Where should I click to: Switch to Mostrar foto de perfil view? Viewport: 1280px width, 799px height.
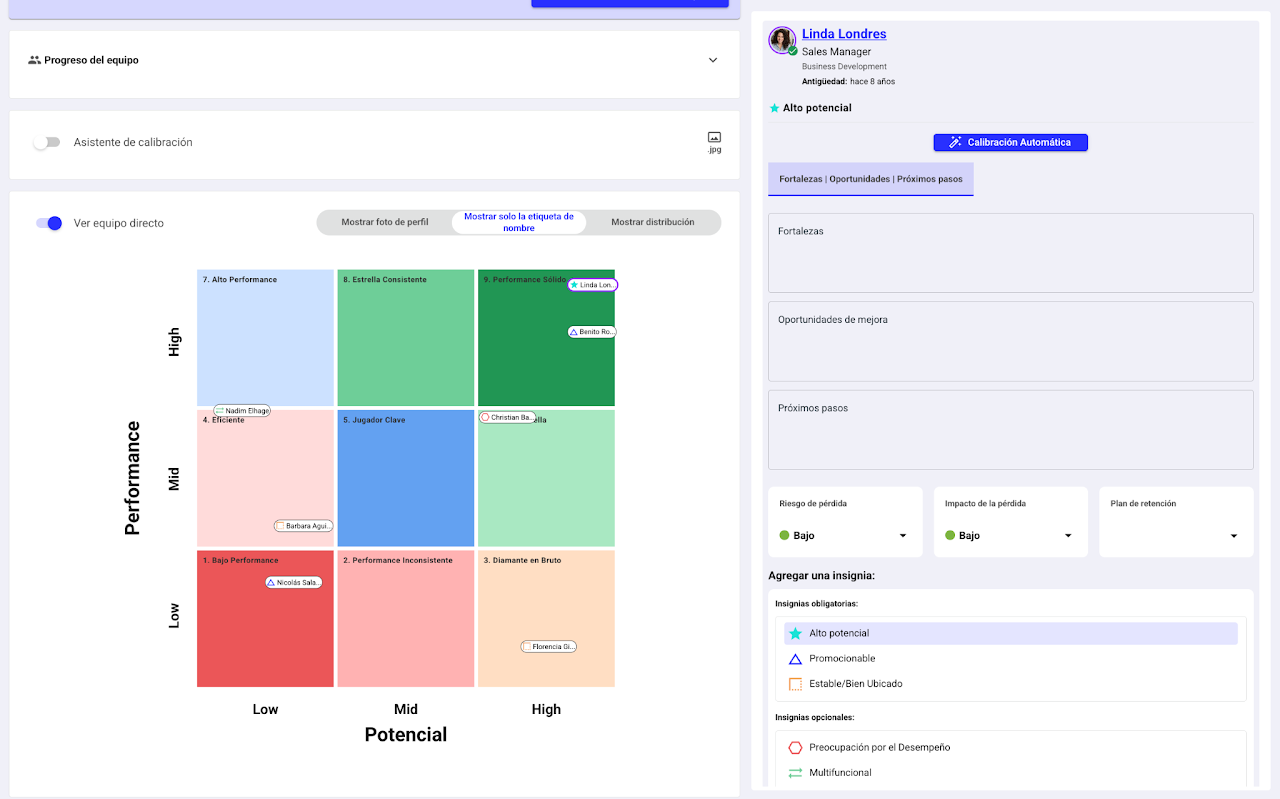[x=385, y=222]
